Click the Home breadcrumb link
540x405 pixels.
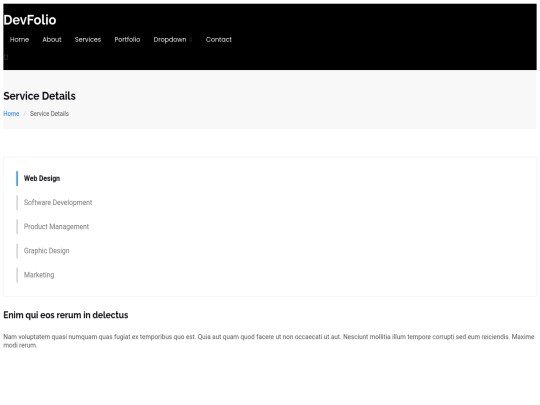tap(11, 114)
